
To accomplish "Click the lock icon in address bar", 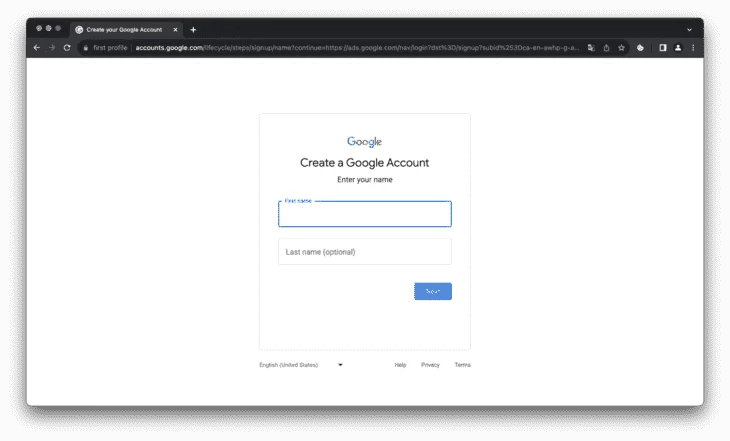I will click(x=86, y=48).
